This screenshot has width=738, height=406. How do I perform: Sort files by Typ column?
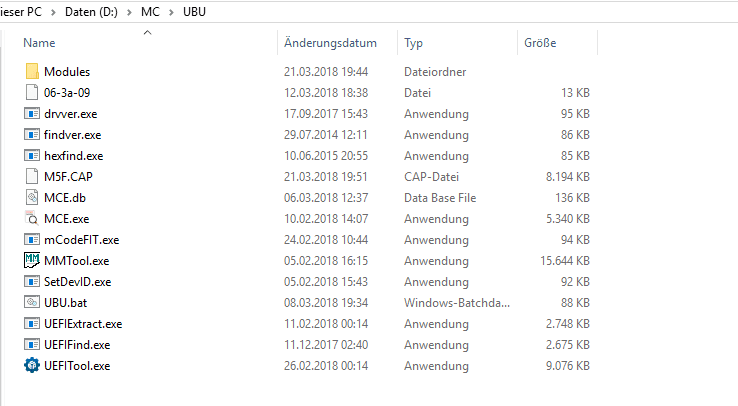click(414, 43)
